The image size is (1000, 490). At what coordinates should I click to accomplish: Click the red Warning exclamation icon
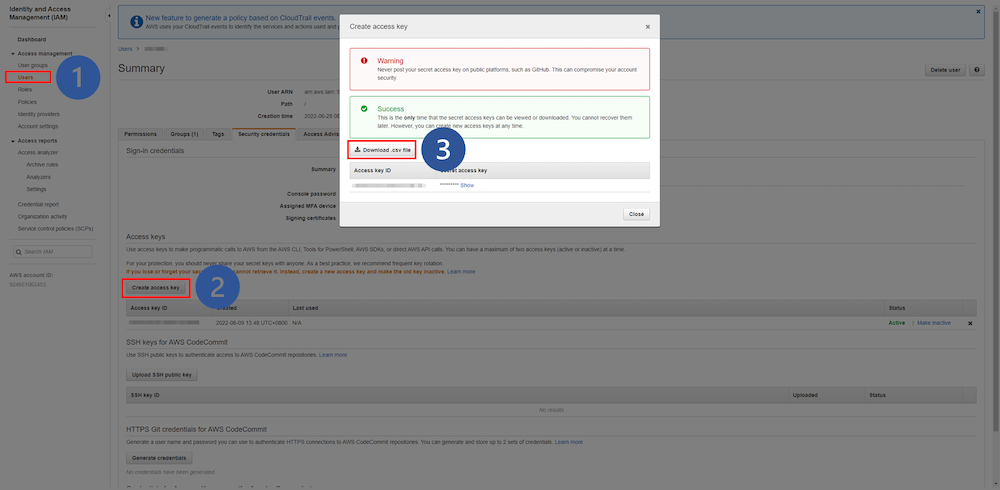(364, 61)
